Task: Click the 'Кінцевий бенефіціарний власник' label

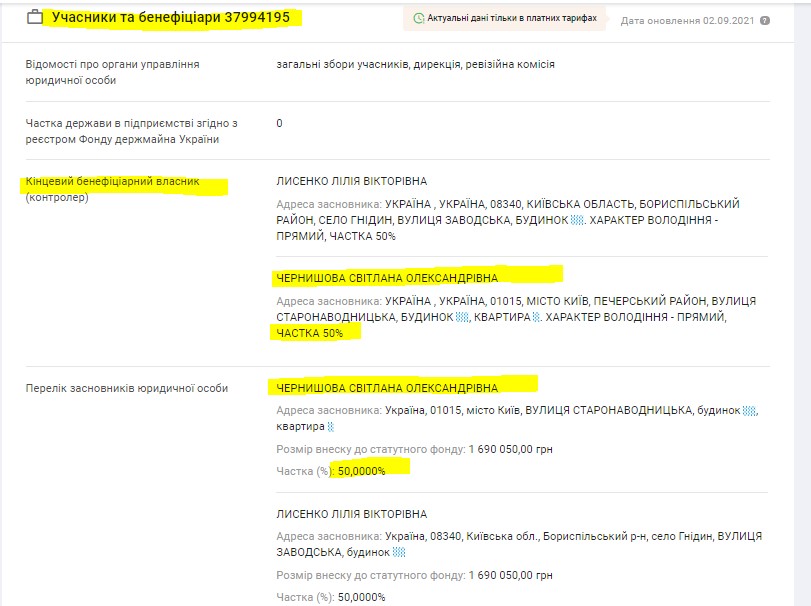Action: [113, 182]
